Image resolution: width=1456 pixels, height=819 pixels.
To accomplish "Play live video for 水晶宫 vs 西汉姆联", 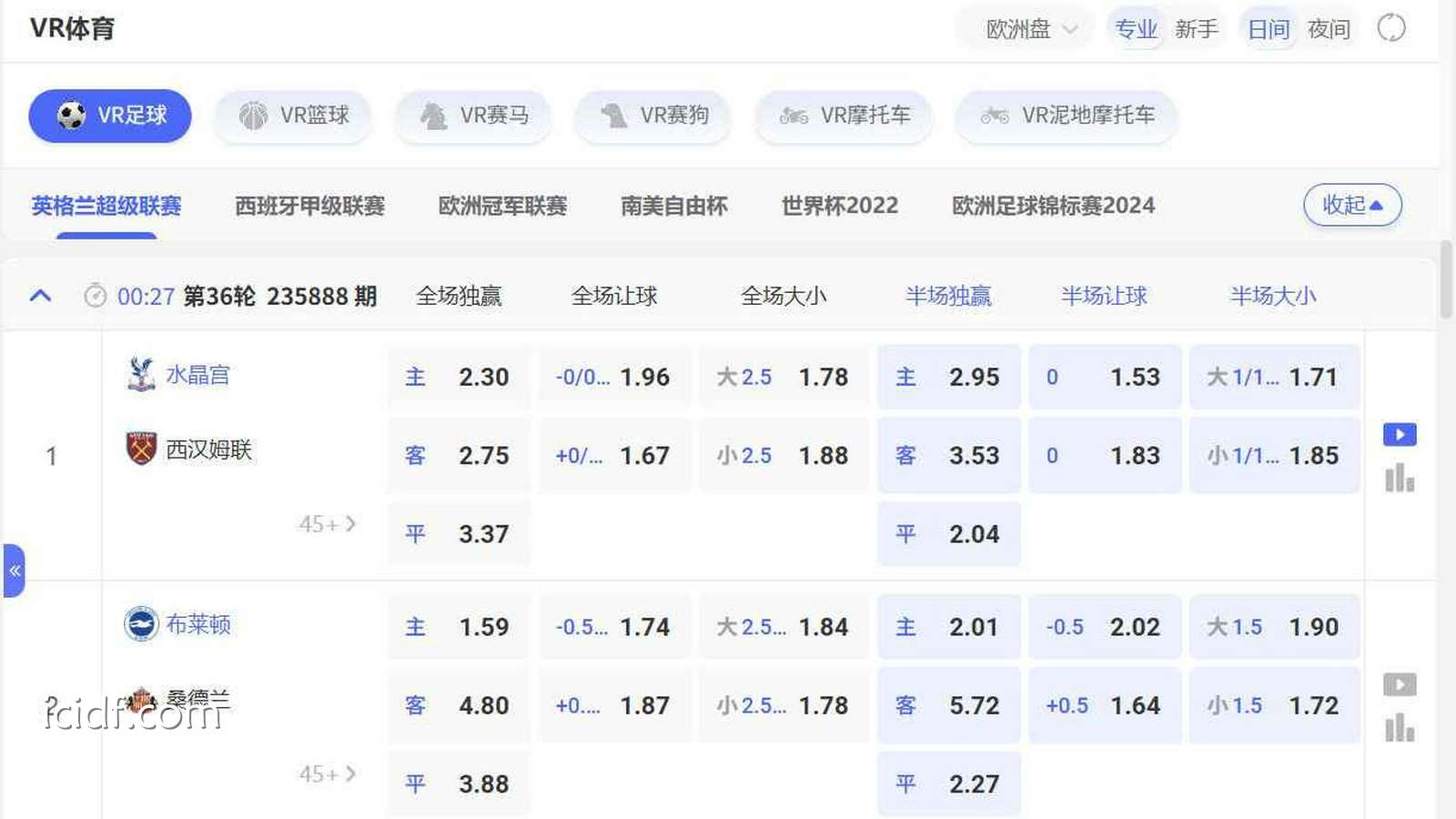I will (1400, 435).
